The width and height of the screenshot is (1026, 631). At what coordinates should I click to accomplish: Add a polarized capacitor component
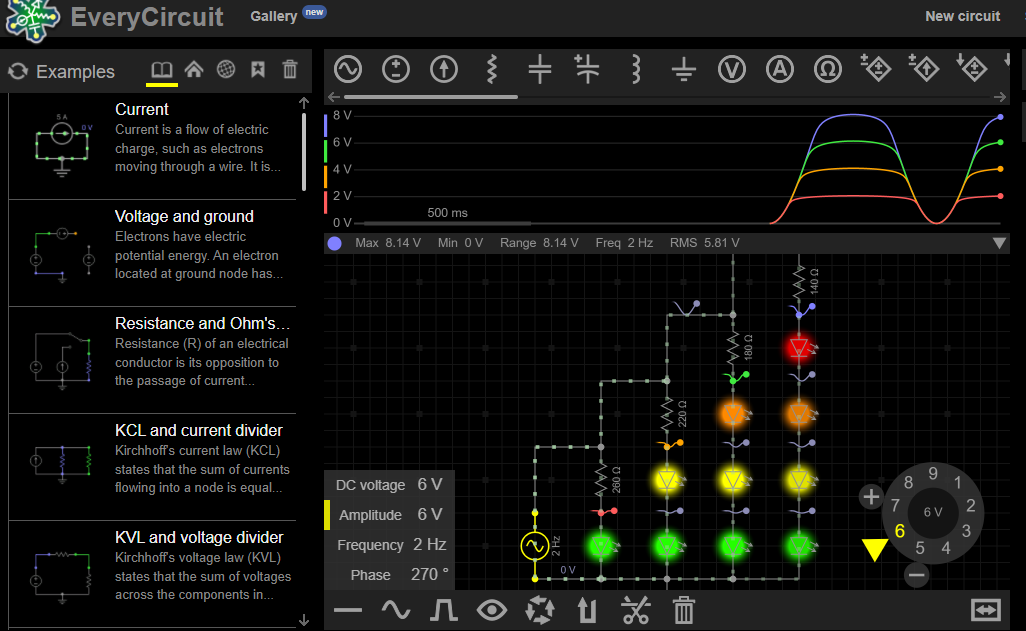pyautogui.click(x=587, y=69)
